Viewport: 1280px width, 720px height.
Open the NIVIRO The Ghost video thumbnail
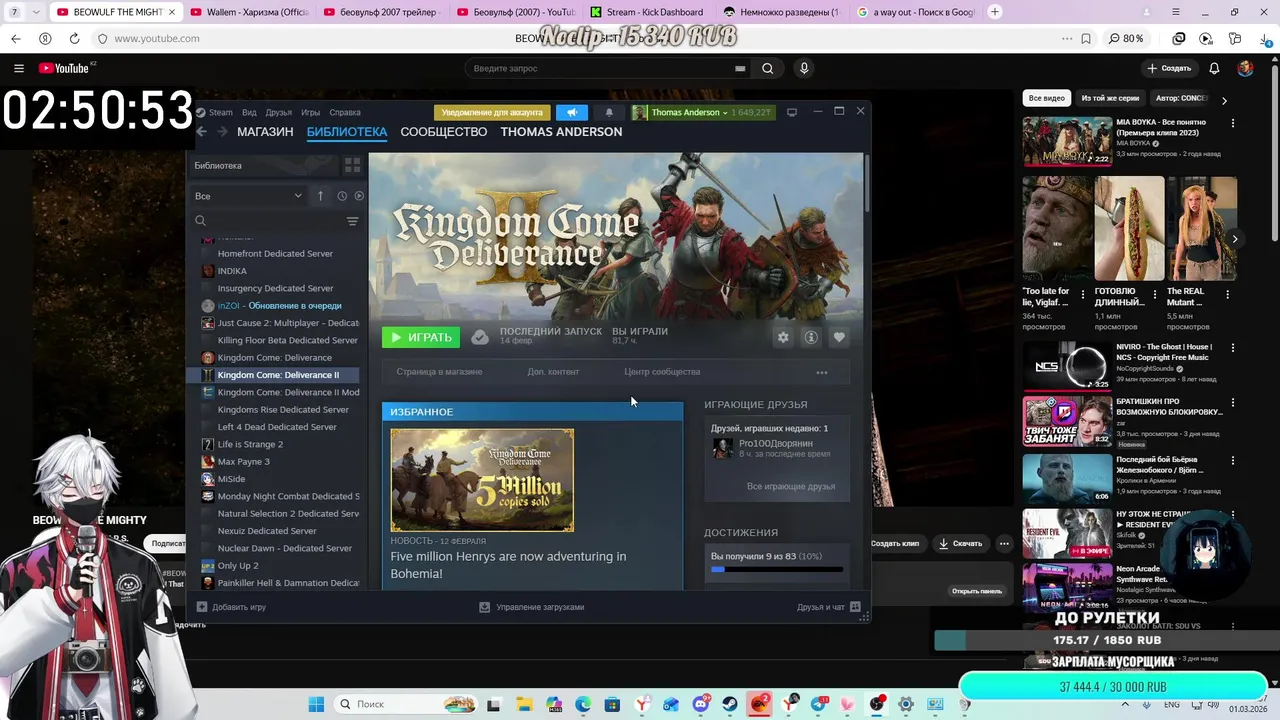coord(1067,365)
